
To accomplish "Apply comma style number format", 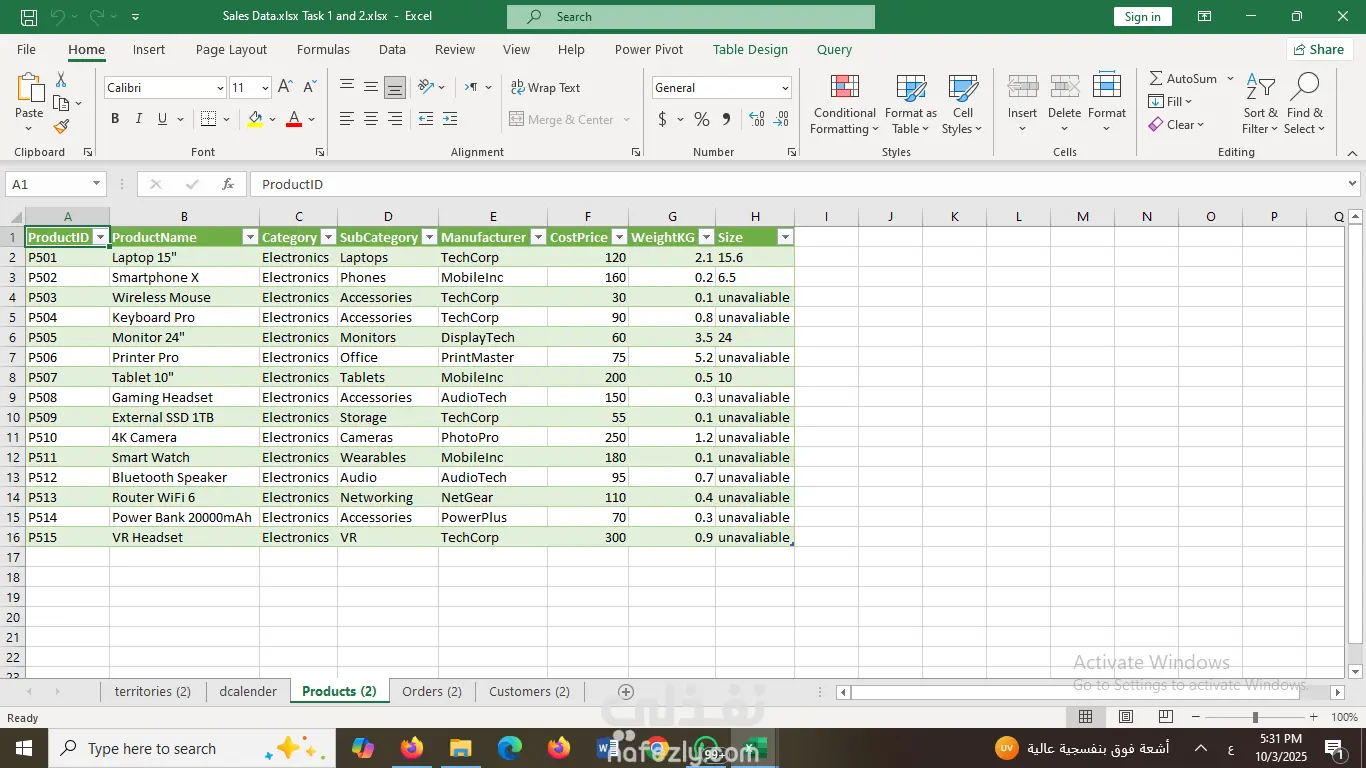I will [726, 119].
